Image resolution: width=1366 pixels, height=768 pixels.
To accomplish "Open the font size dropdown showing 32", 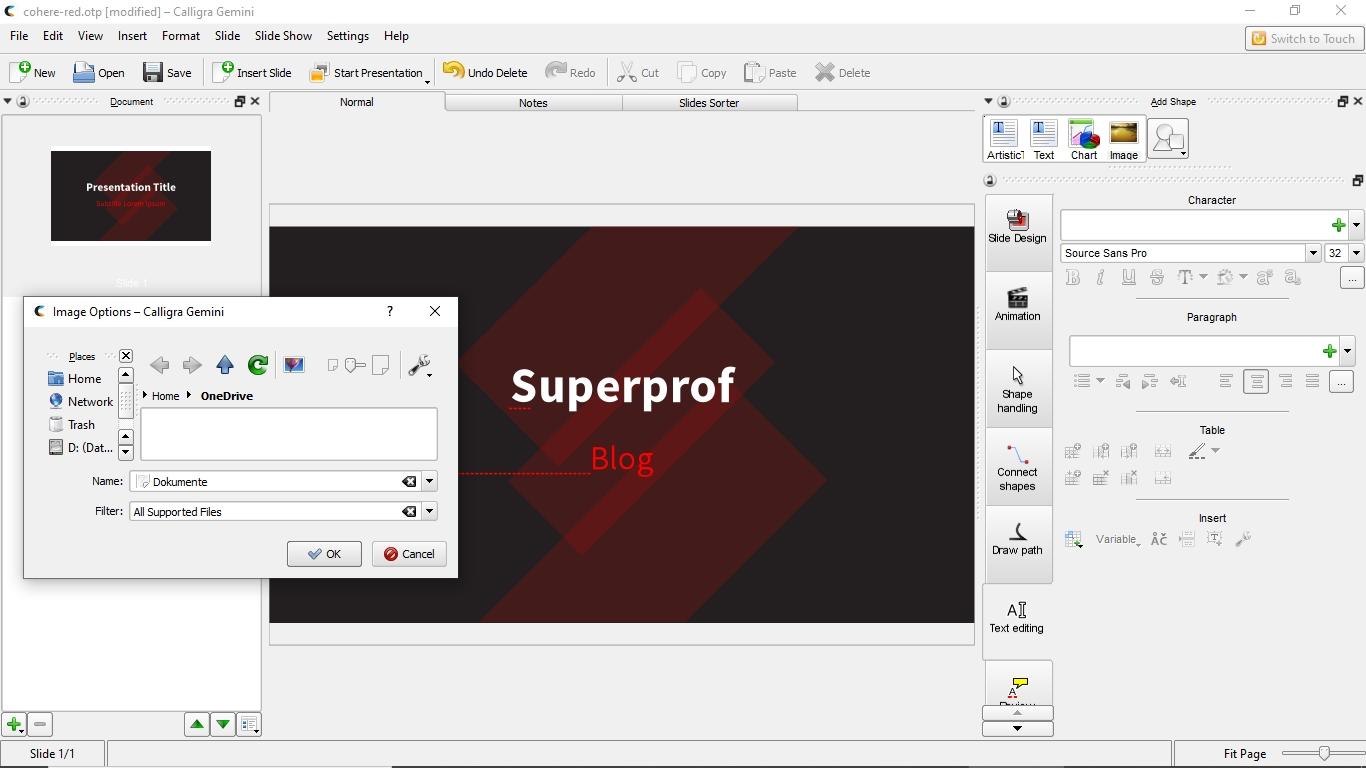I will coord(1356,253).
